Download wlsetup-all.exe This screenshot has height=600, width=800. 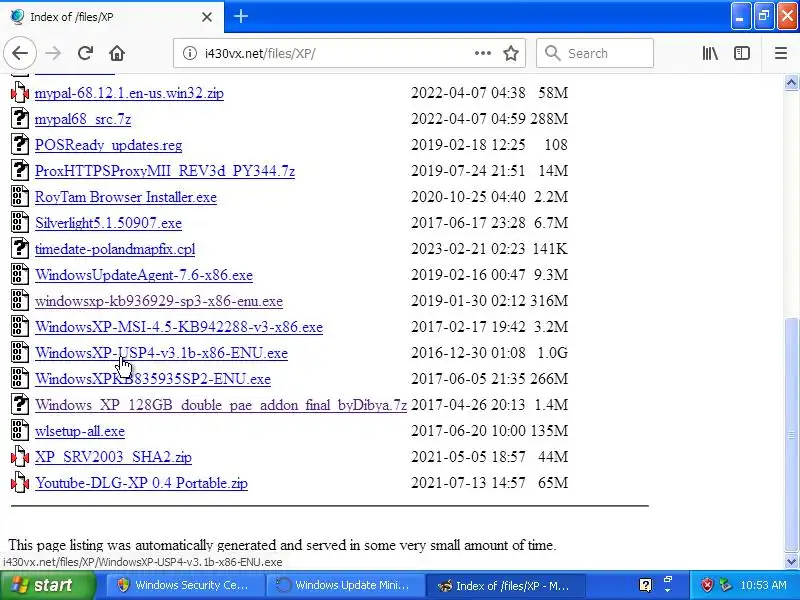[x=80, y=432]
